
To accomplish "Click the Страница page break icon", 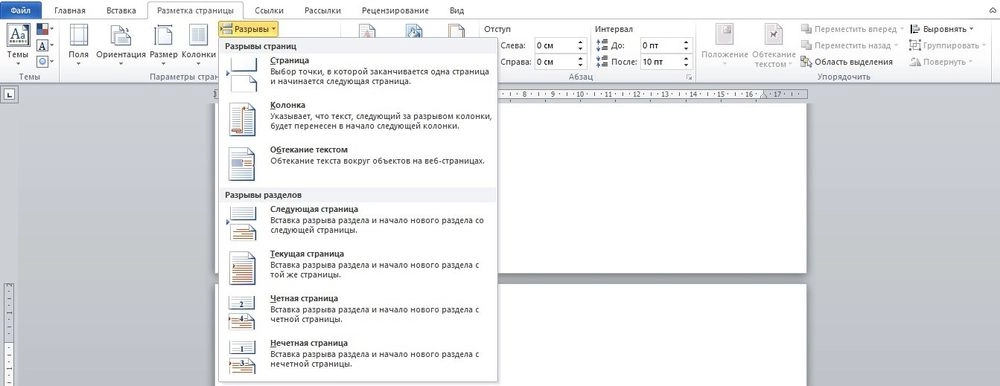I will pyautogui.click(x=243, y=74).
